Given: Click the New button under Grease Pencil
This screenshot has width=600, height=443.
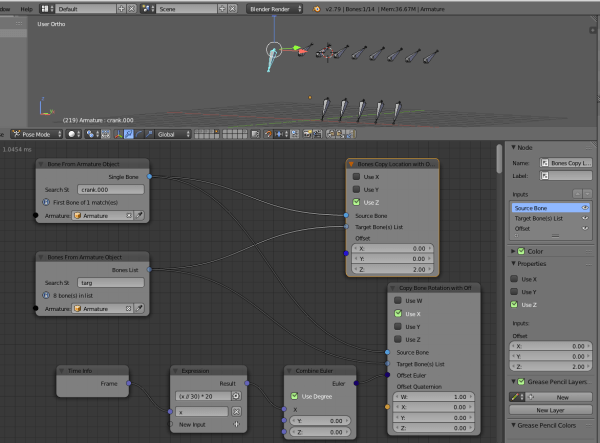Looking at the screenshot, I should click(561, 397).
